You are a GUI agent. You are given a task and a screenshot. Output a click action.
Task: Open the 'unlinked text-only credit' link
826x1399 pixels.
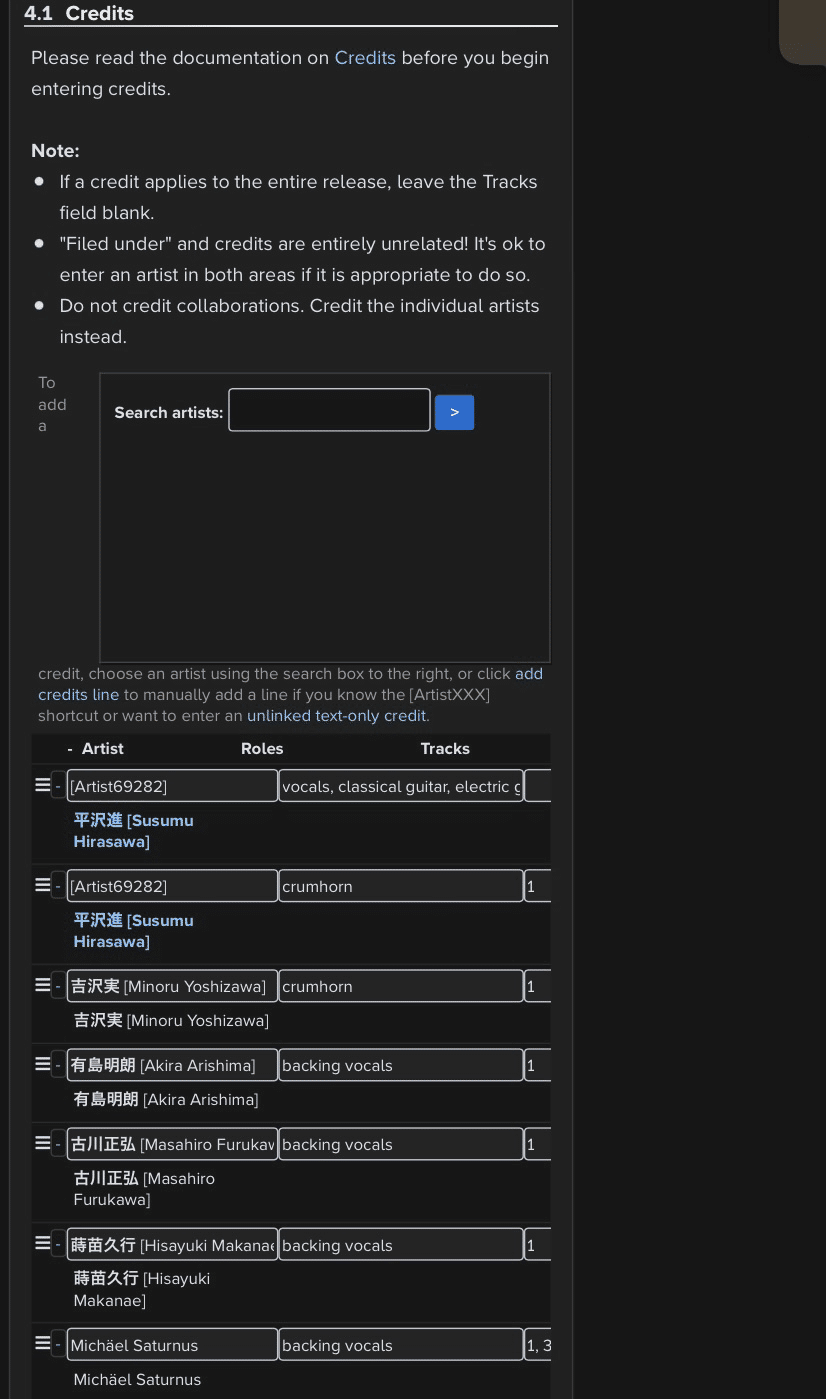337,716
